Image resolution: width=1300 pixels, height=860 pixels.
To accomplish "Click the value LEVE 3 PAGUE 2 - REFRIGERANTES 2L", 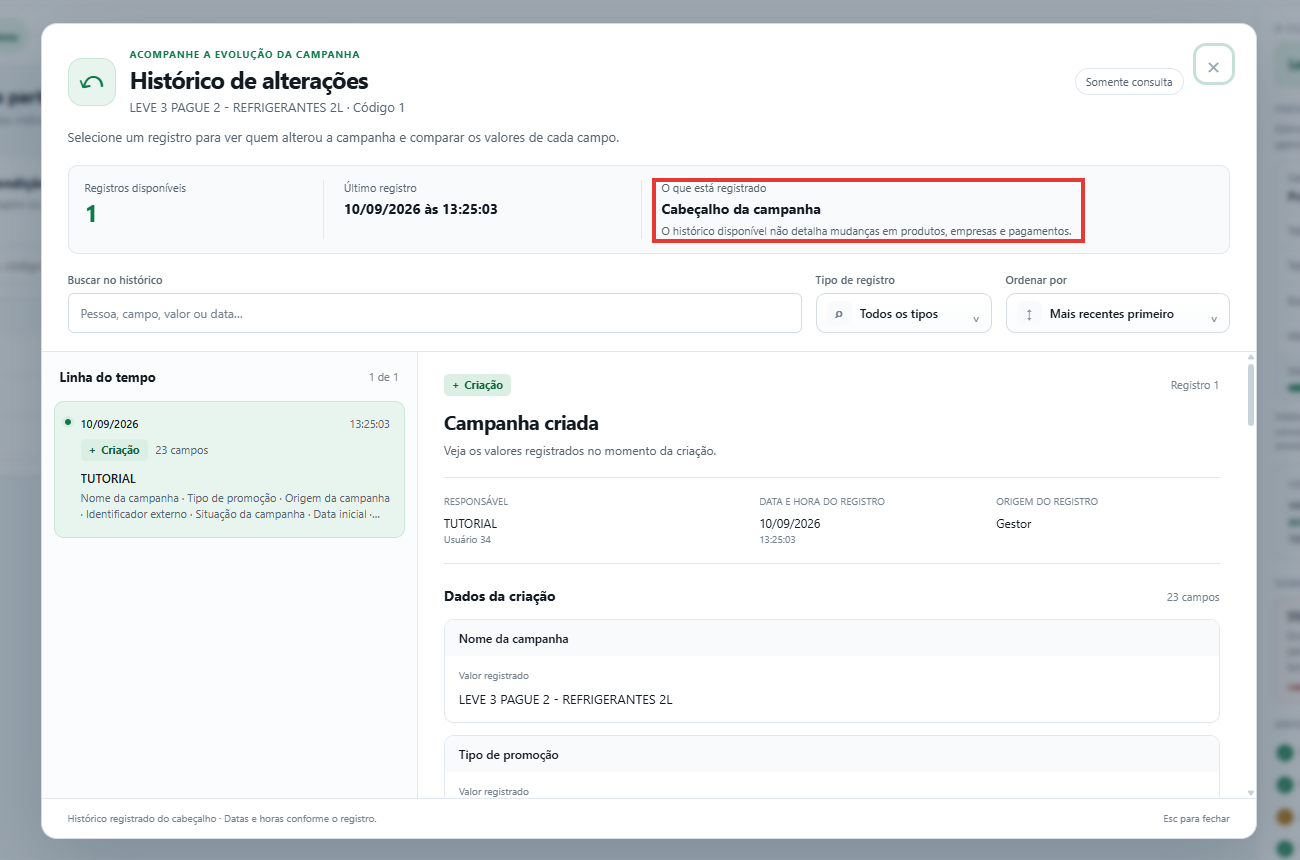I will click(566, 700).
